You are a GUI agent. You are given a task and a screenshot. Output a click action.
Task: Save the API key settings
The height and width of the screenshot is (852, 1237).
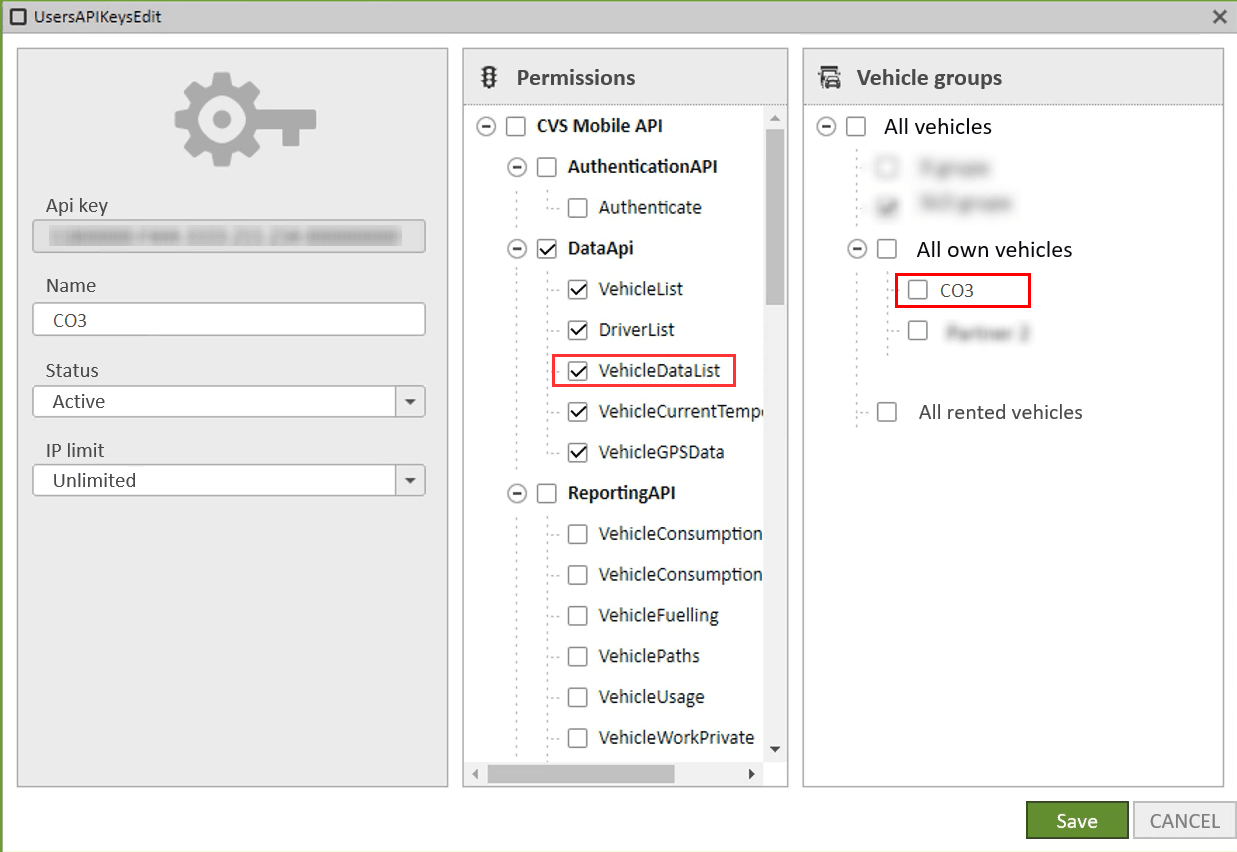pos(1077,820)
